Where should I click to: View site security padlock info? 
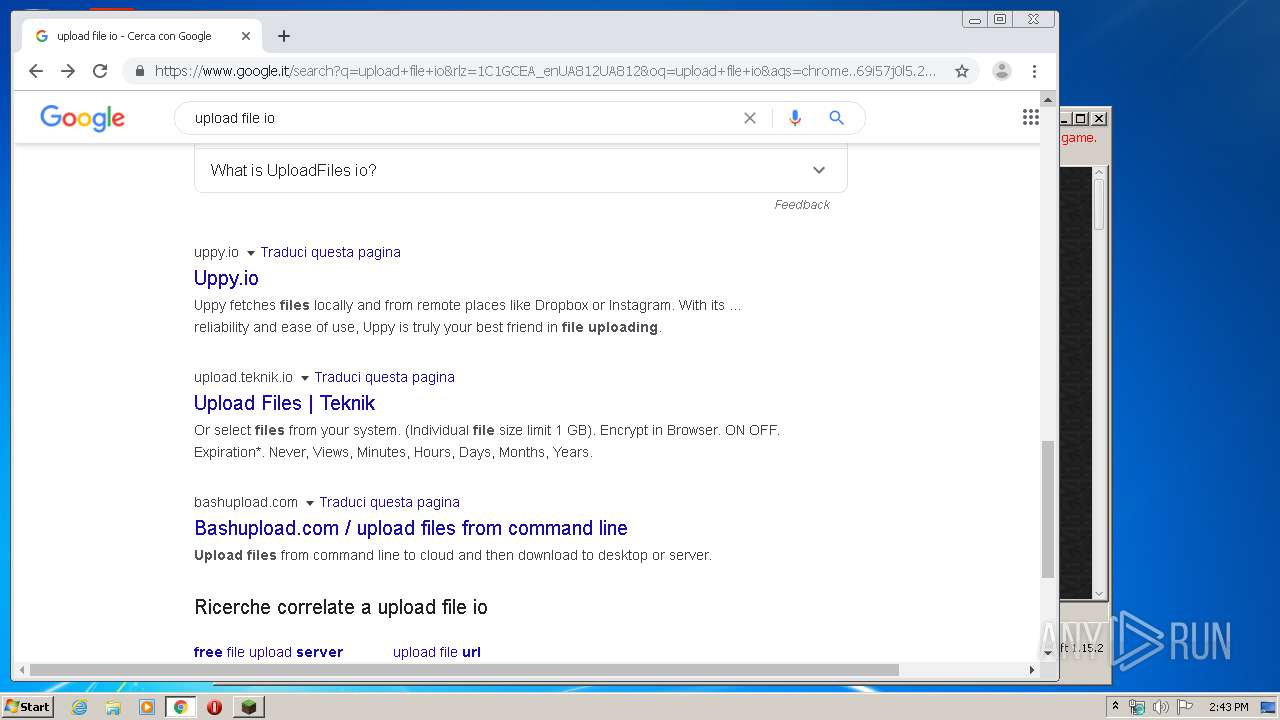click(x=139, y=71)
